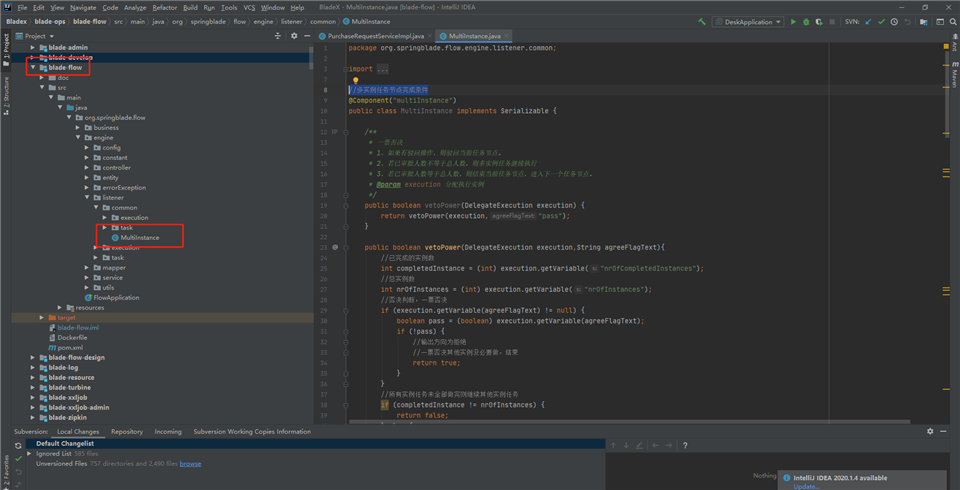The height and width of the screenshot is (490, 960).
Task: Expand the resources folder
Action: pos(59,307)
